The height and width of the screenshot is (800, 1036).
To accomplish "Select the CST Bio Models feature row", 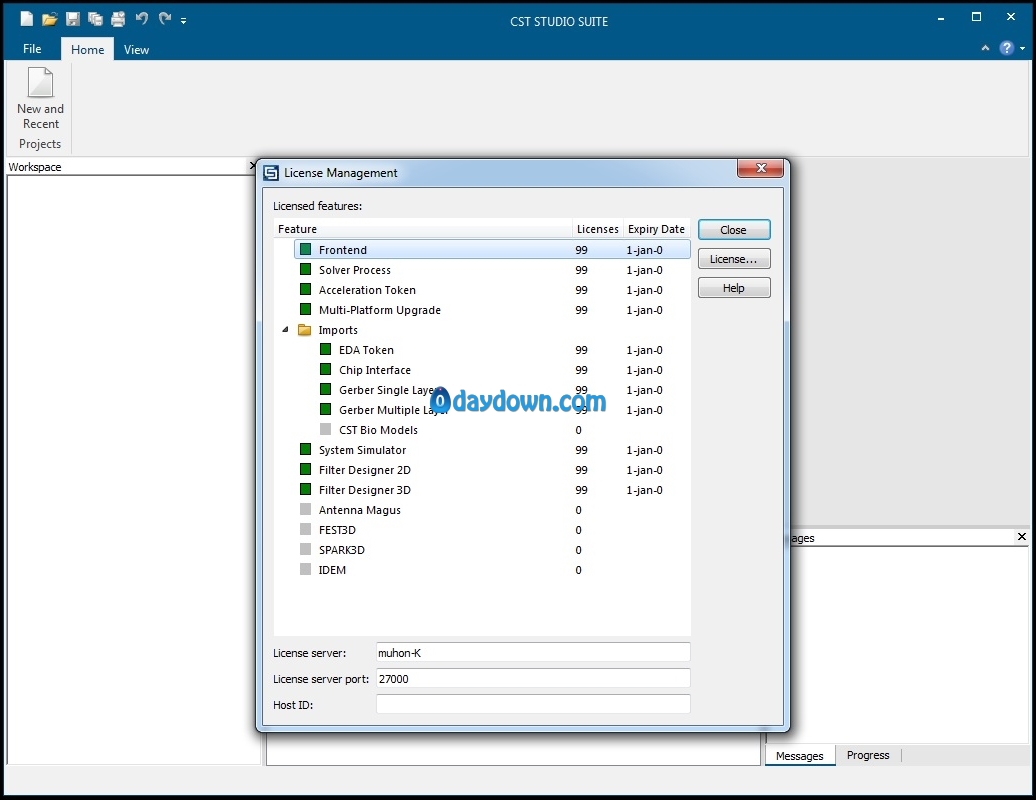I will (502, 430).
